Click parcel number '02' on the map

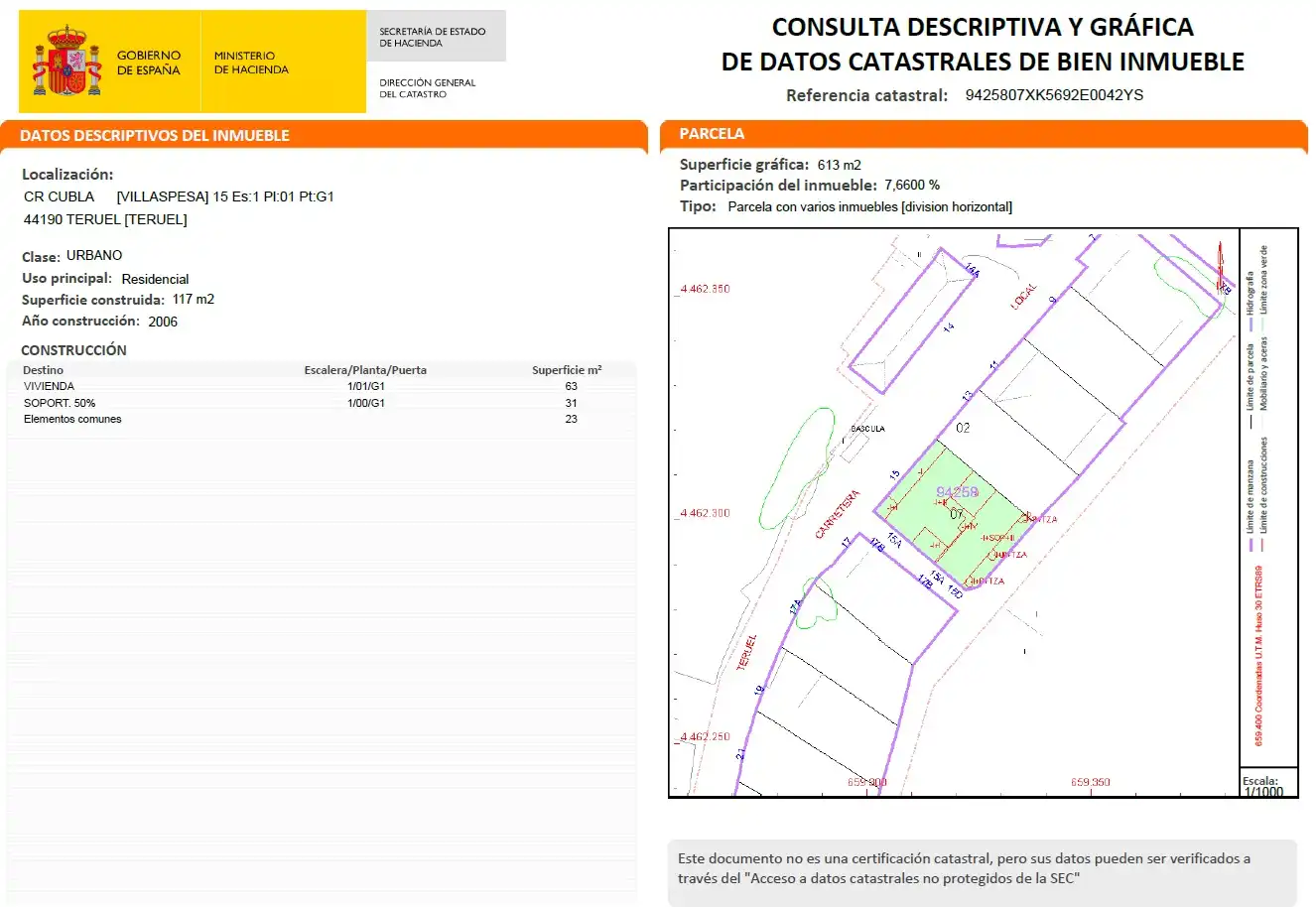963,428
